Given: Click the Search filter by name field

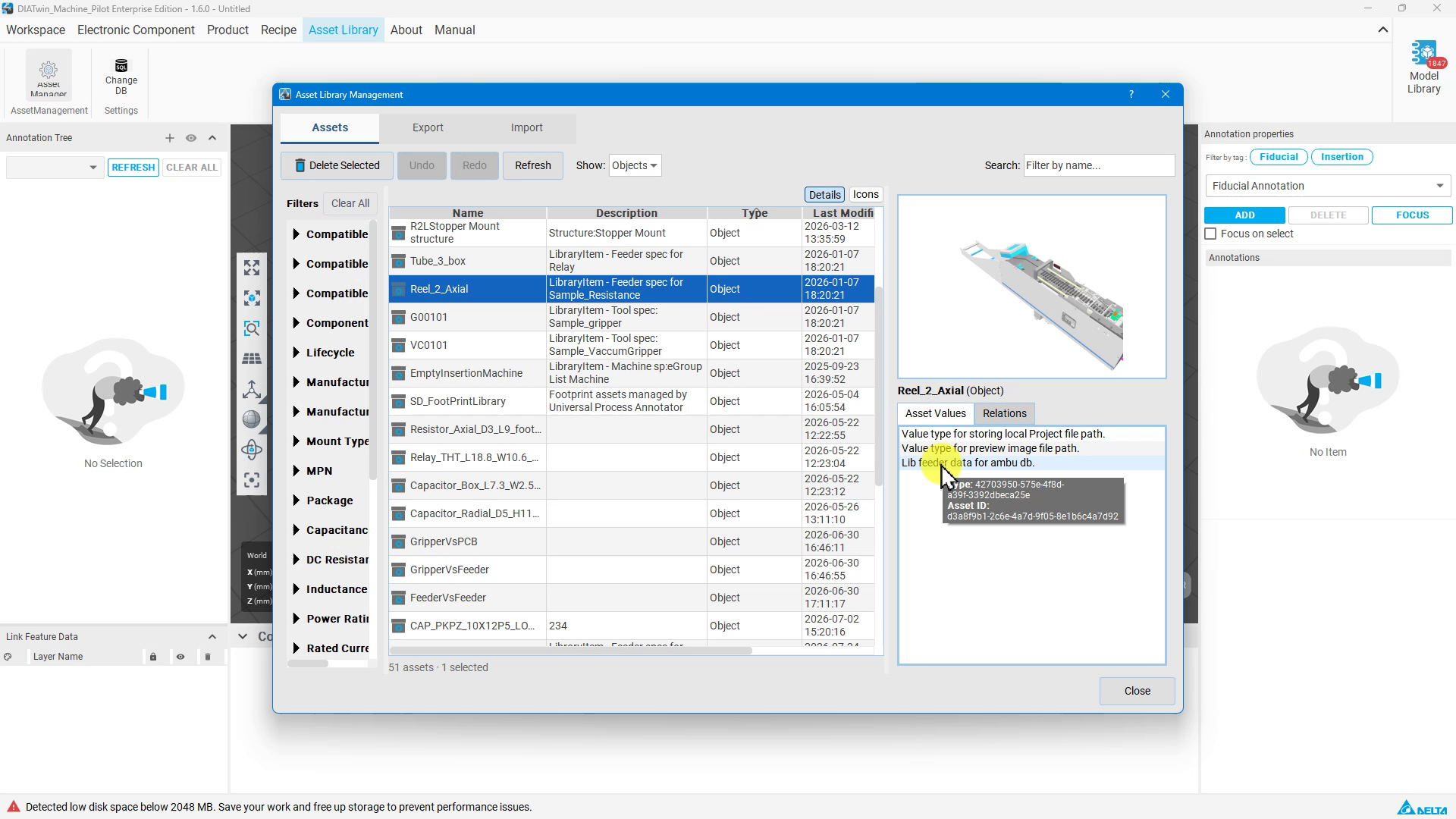Looking at the screenshot, I should click(1099, 165).
